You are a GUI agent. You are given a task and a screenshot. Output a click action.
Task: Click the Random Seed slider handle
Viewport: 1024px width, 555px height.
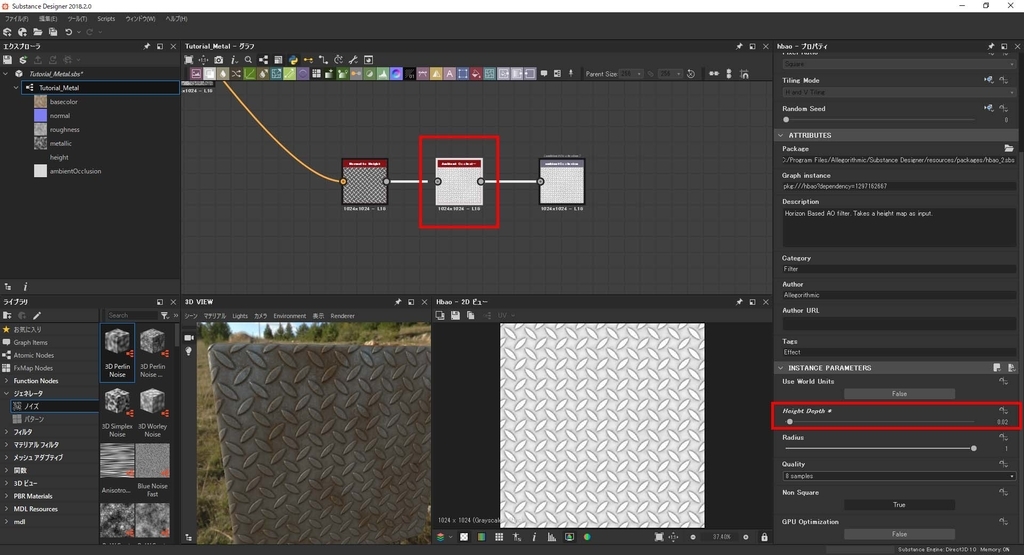coord(786,119)
